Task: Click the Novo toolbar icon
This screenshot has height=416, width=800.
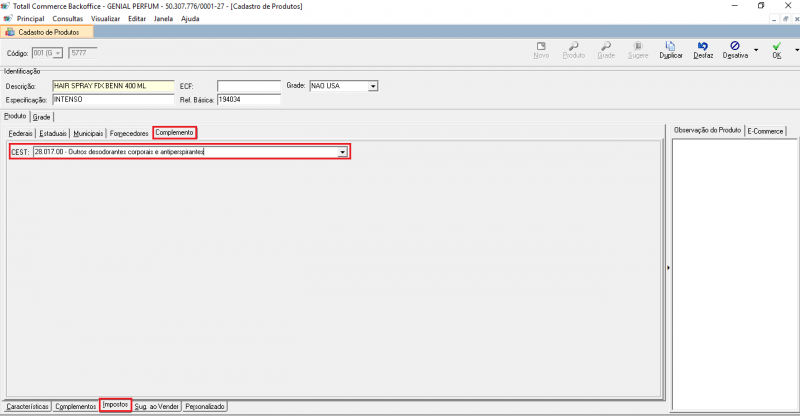Action: pos(541,50)
